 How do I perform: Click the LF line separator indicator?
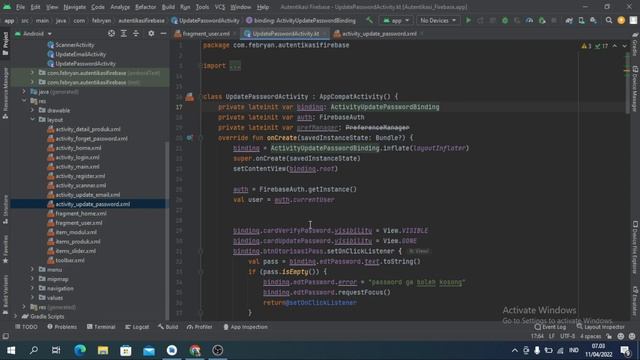pyautogui.click(x=551, y=336)
